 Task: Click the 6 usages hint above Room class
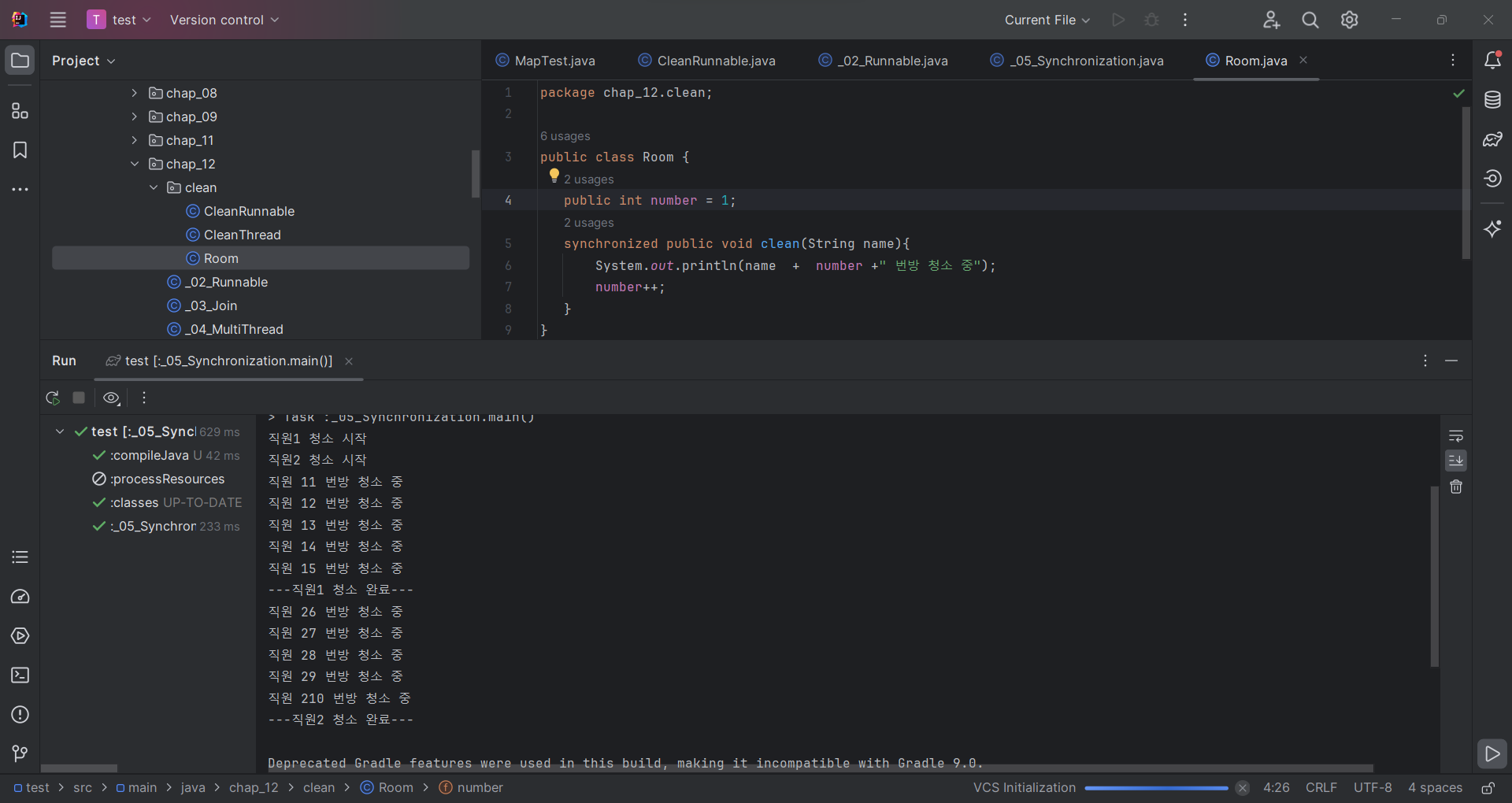tap(565, 136)
